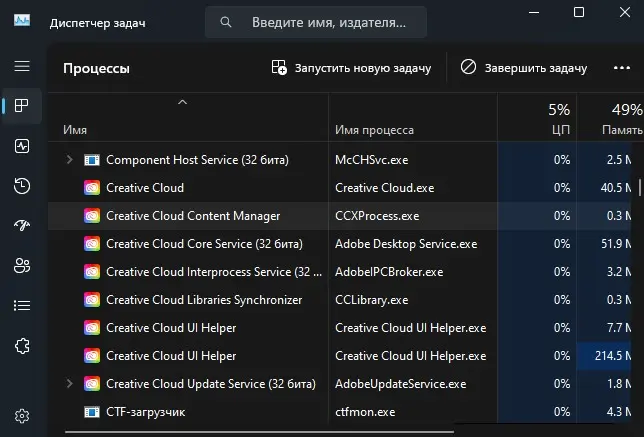The width and height of the screenshot is (644, 437).
Task: Click the Завершить задачу button
Action: 523,68
